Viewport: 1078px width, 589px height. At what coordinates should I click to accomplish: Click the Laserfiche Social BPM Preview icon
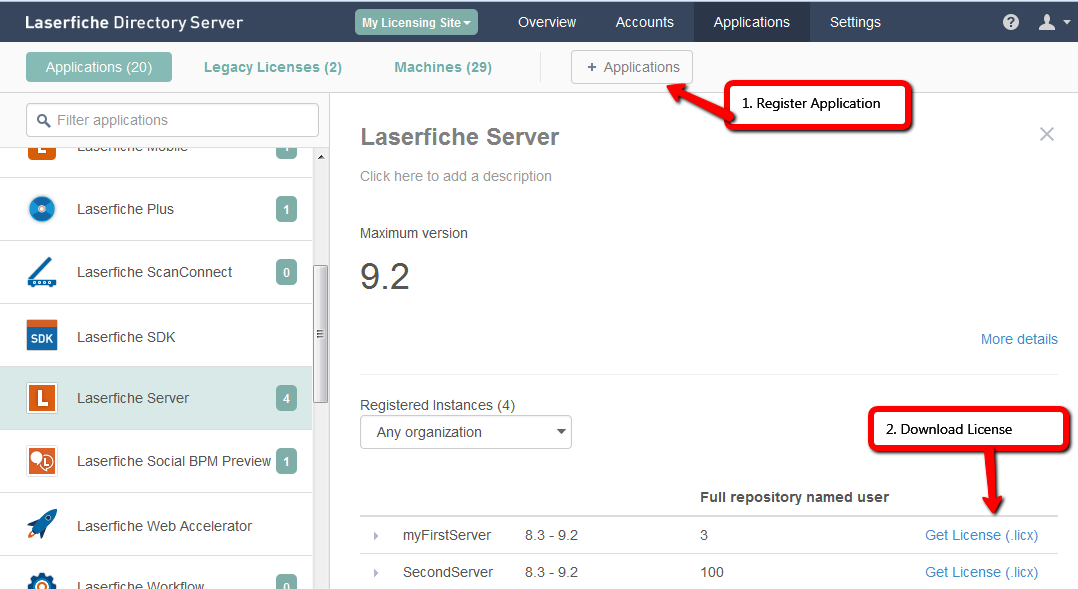click(42, 461)
